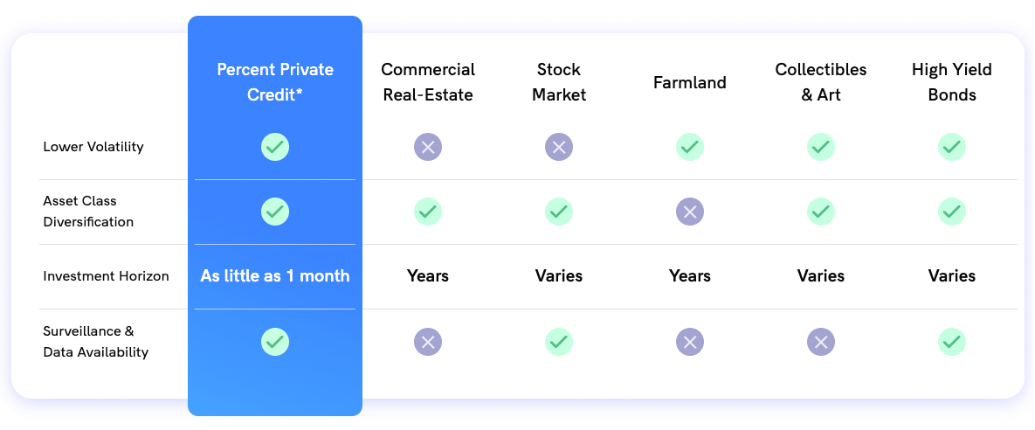Viewport: 1035px width, 430px height.
Task: Click the 'As little as 1 month' text
Action: pyautogui.click(x=275, y=275)
